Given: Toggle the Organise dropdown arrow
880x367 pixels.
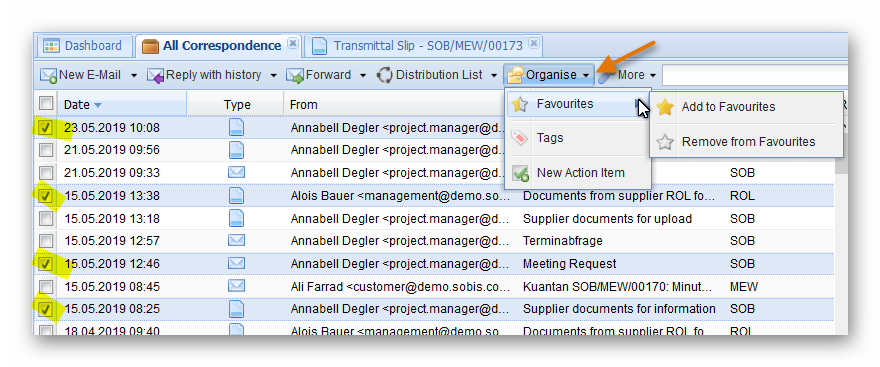Looking at the screenshot, I should click(585, 76).
